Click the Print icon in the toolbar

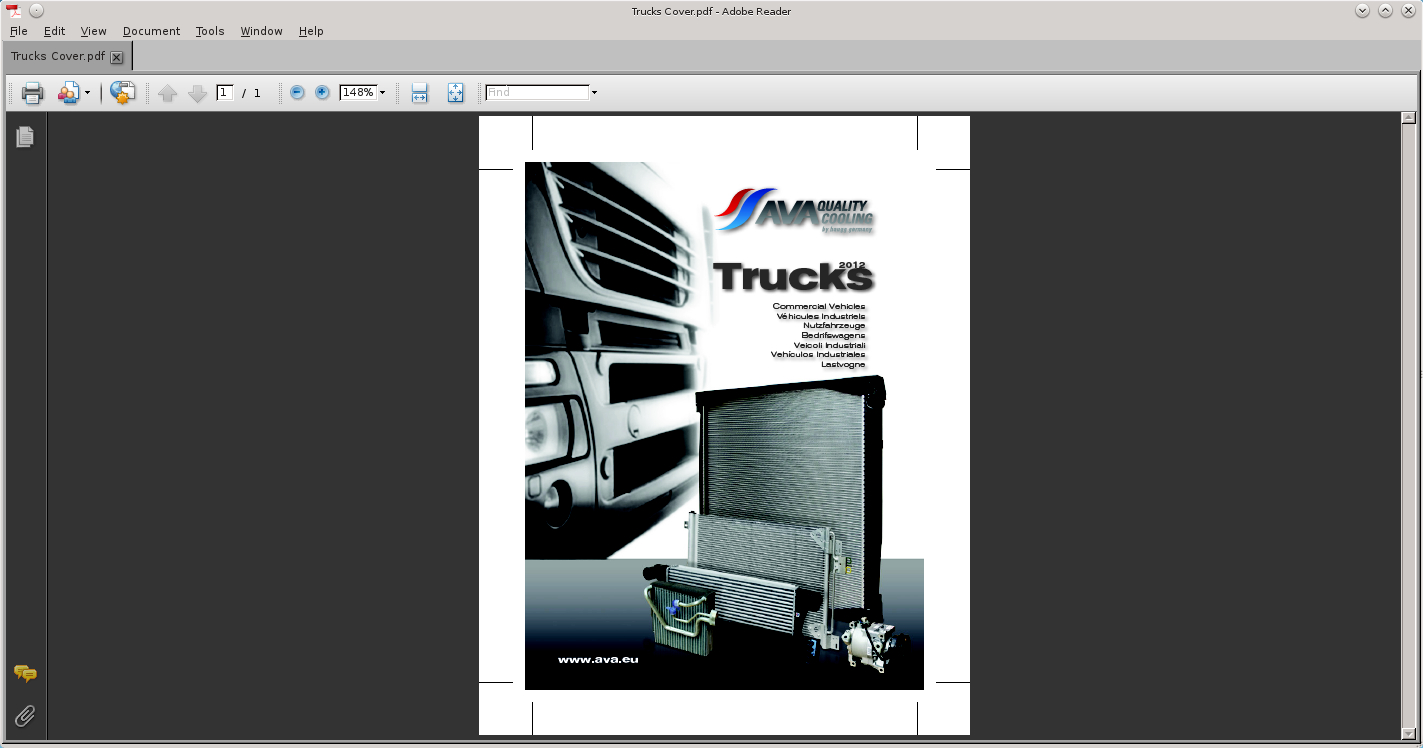coord(33,93)
